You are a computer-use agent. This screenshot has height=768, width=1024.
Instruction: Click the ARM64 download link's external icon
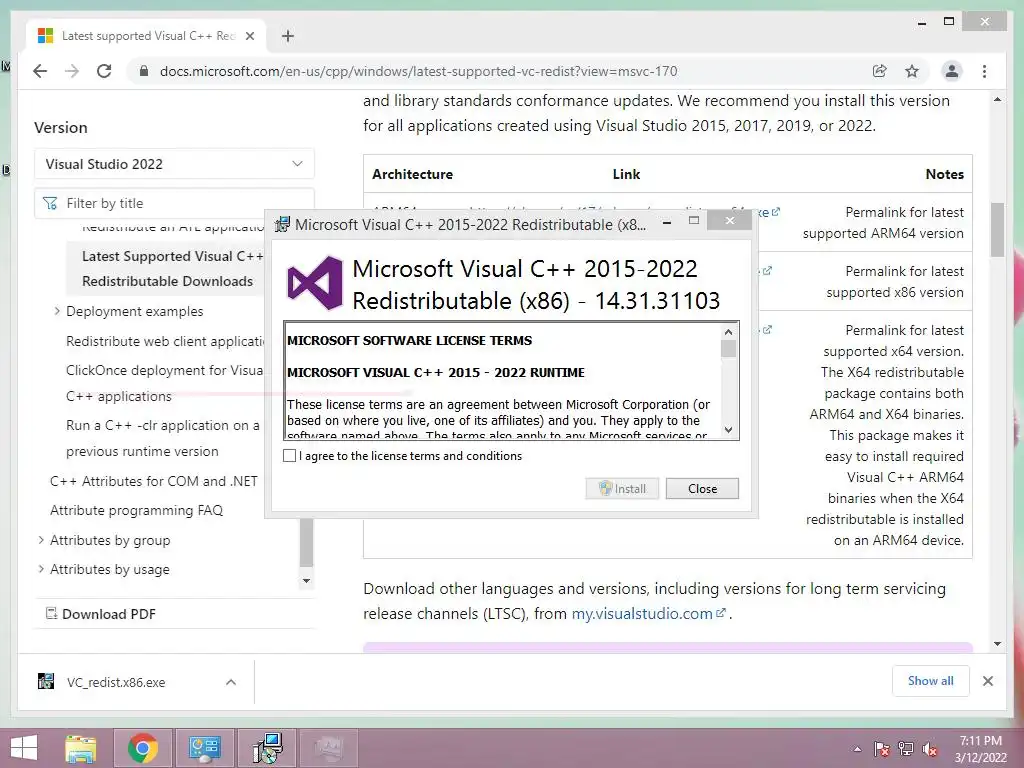775,212
